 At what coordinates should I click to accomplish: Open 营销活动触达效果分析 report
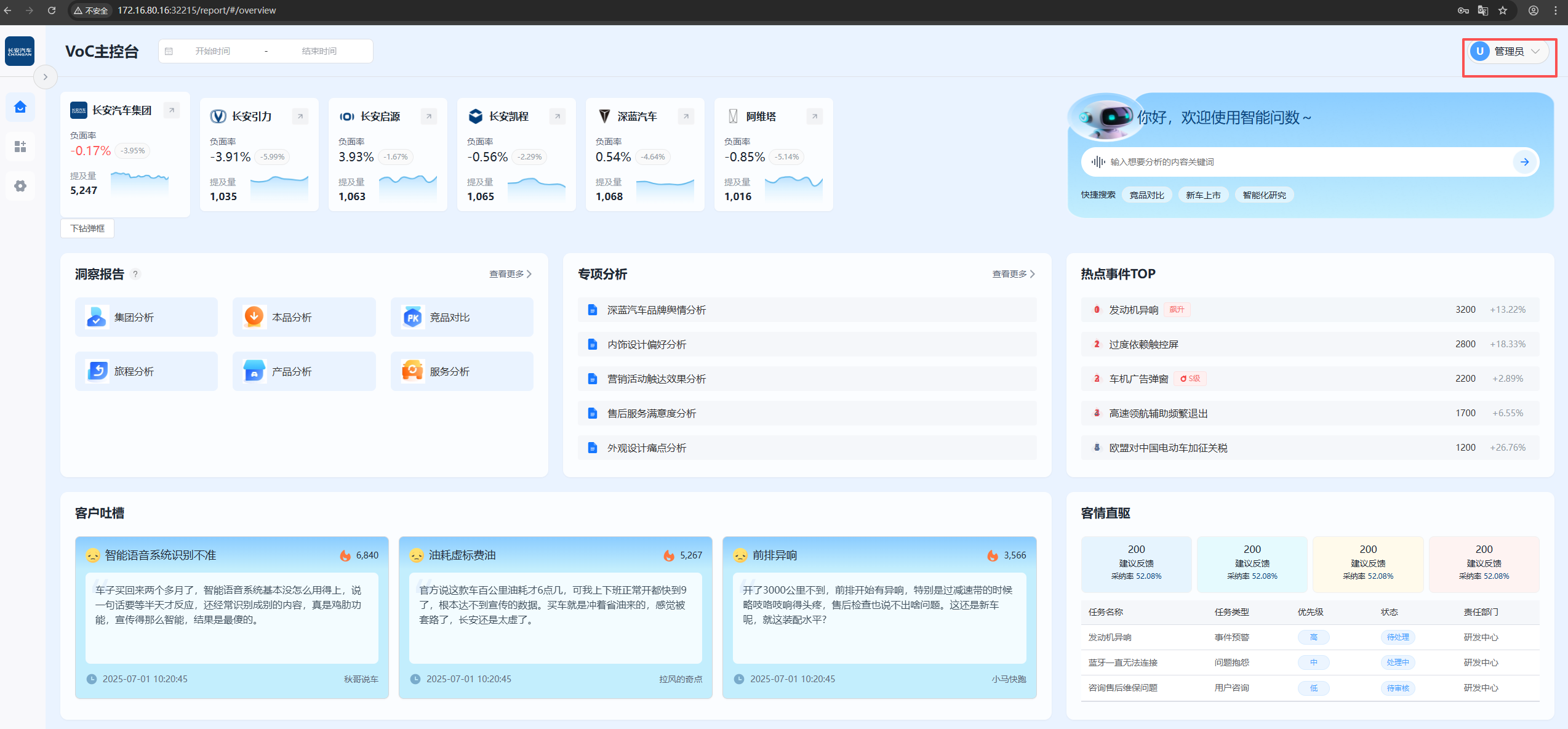pos(807,379)
